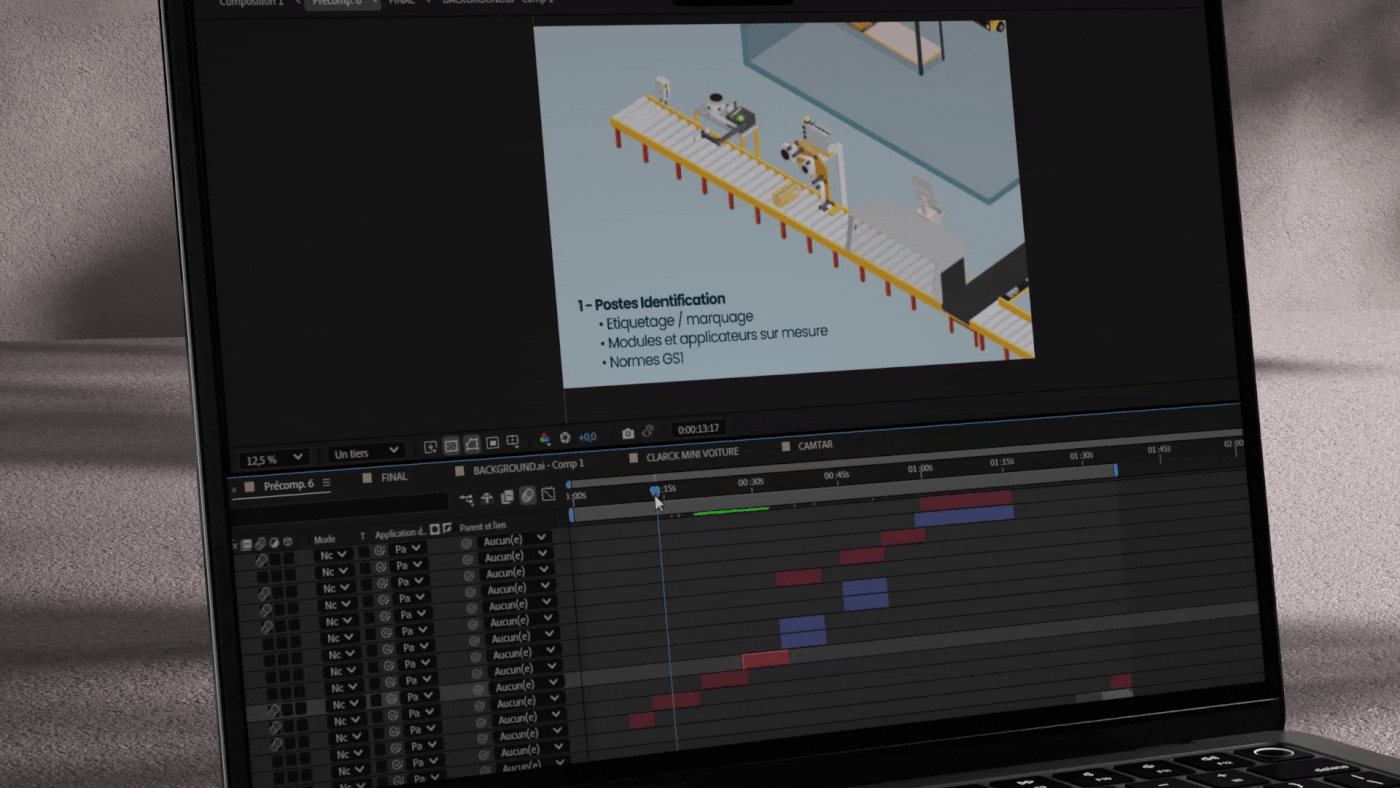Take a snapshot with the camera icon

pyautogui.click(x=627, y=433)
